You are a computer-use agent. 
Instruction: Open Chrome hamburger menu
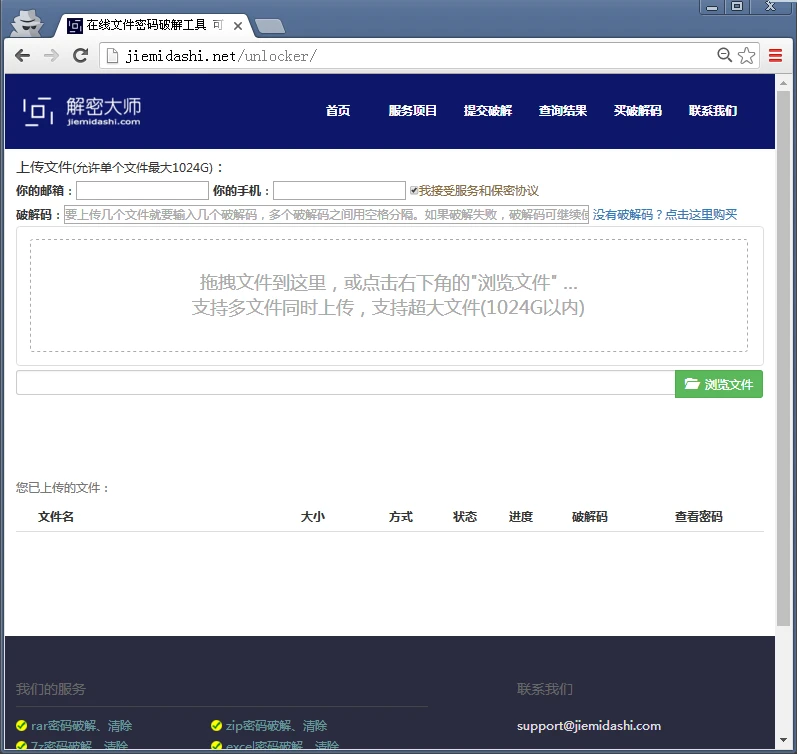click(775, 56)
